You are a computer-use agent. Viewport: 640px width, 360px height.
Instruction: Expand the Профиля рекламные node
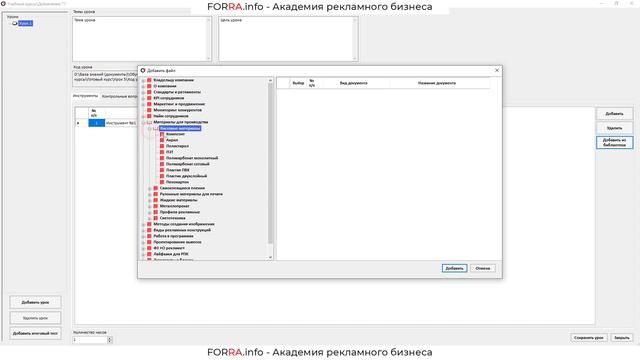[x=150, y=212]
